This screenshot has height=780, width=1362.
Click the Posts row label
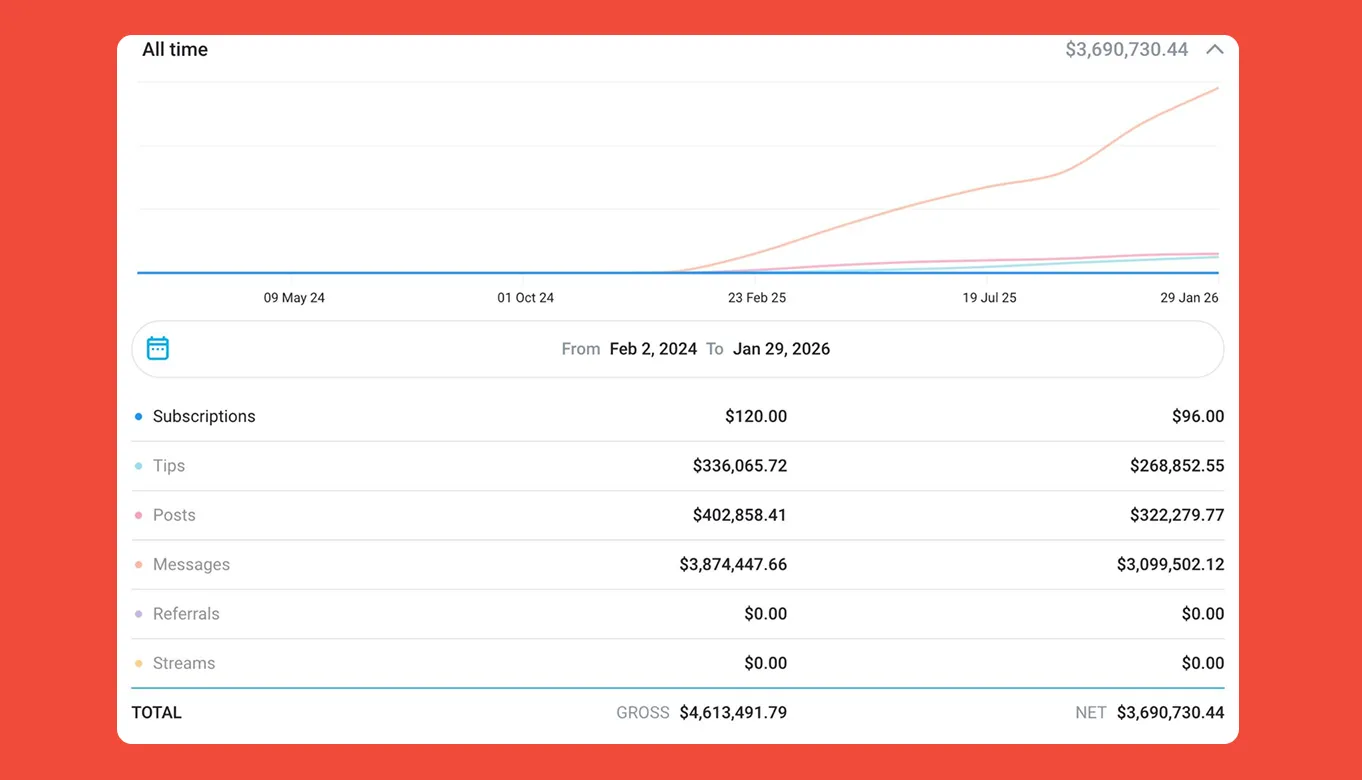point(174,515)
